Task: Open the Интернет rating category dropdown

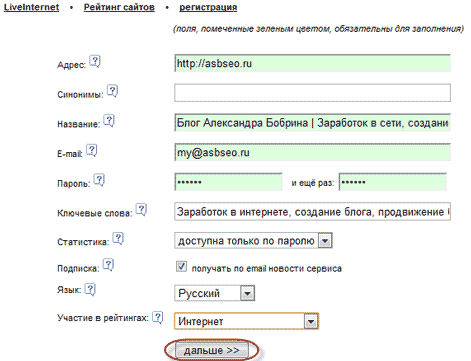Action: 246,321
